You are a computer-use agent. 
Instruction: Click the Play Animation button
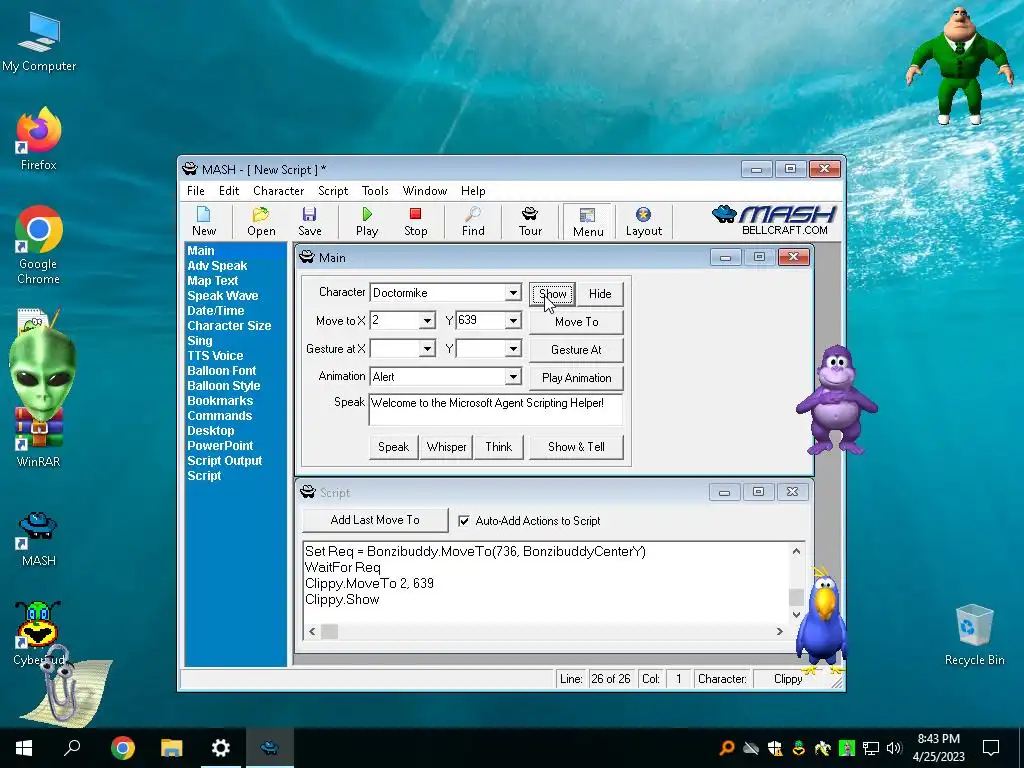click(x=576, y=378)
